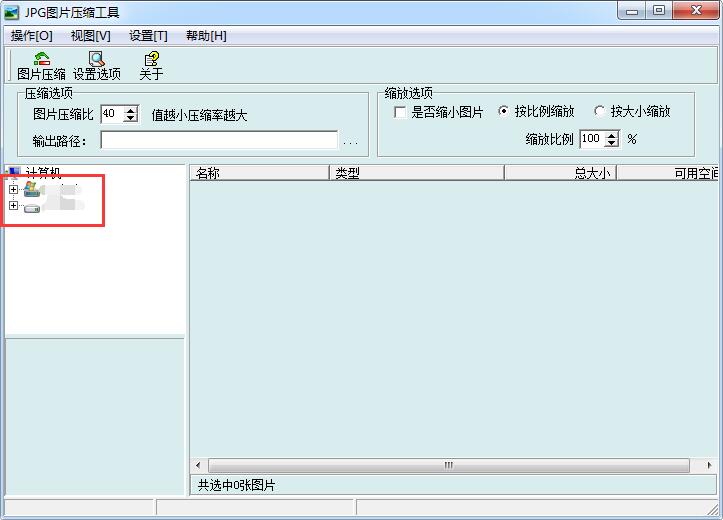
Task: Select the 计算机 root node icon
Action: [x=14, y=173]
